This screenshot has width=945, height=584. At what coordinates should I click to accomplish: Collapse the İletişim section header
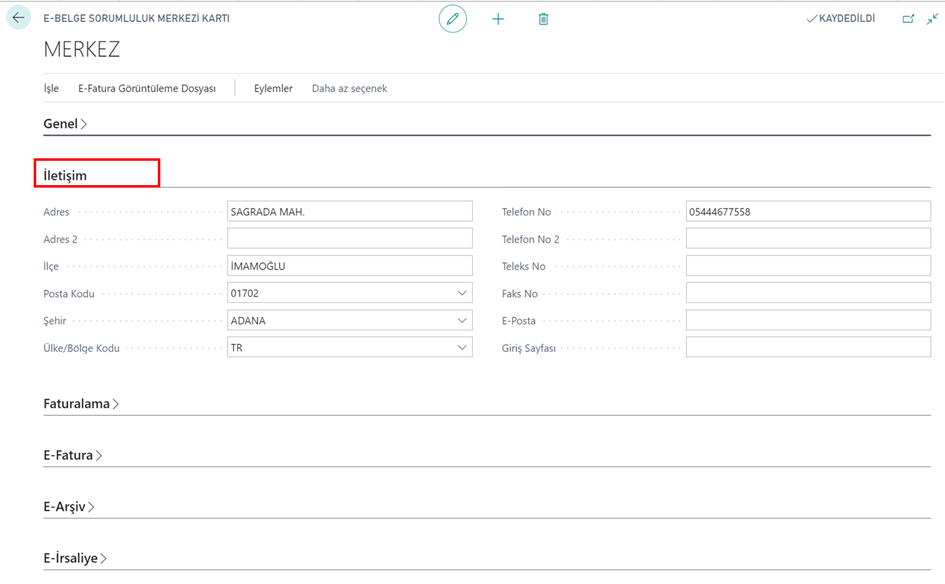pos(65,175)
